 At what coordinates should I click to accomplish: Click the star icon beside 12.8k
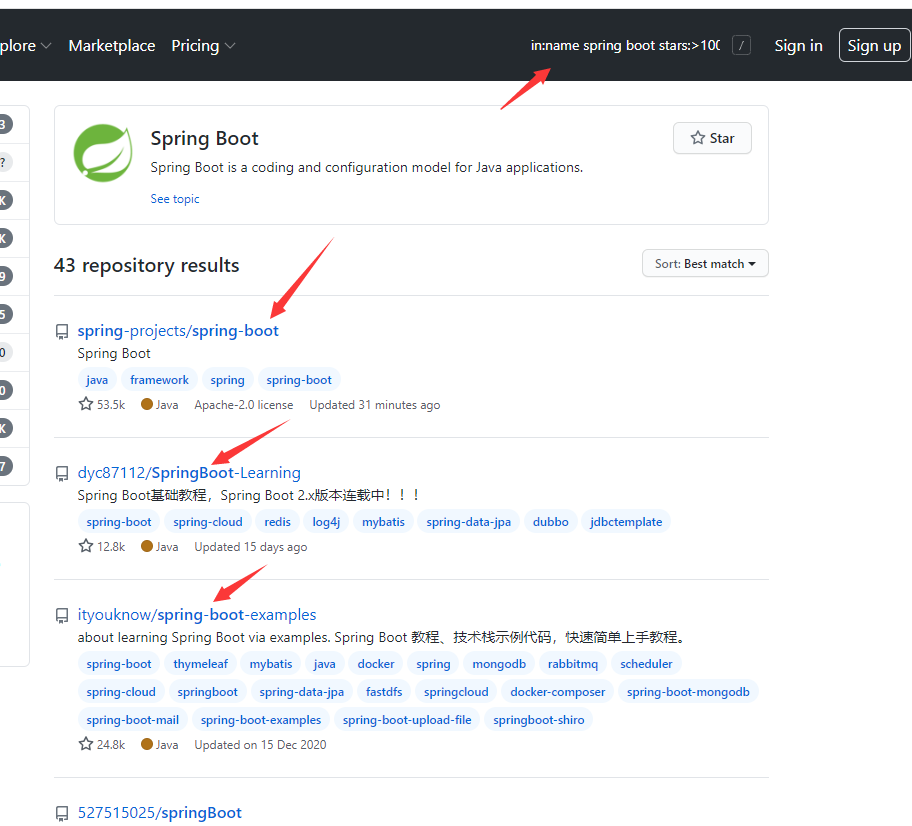86,546
